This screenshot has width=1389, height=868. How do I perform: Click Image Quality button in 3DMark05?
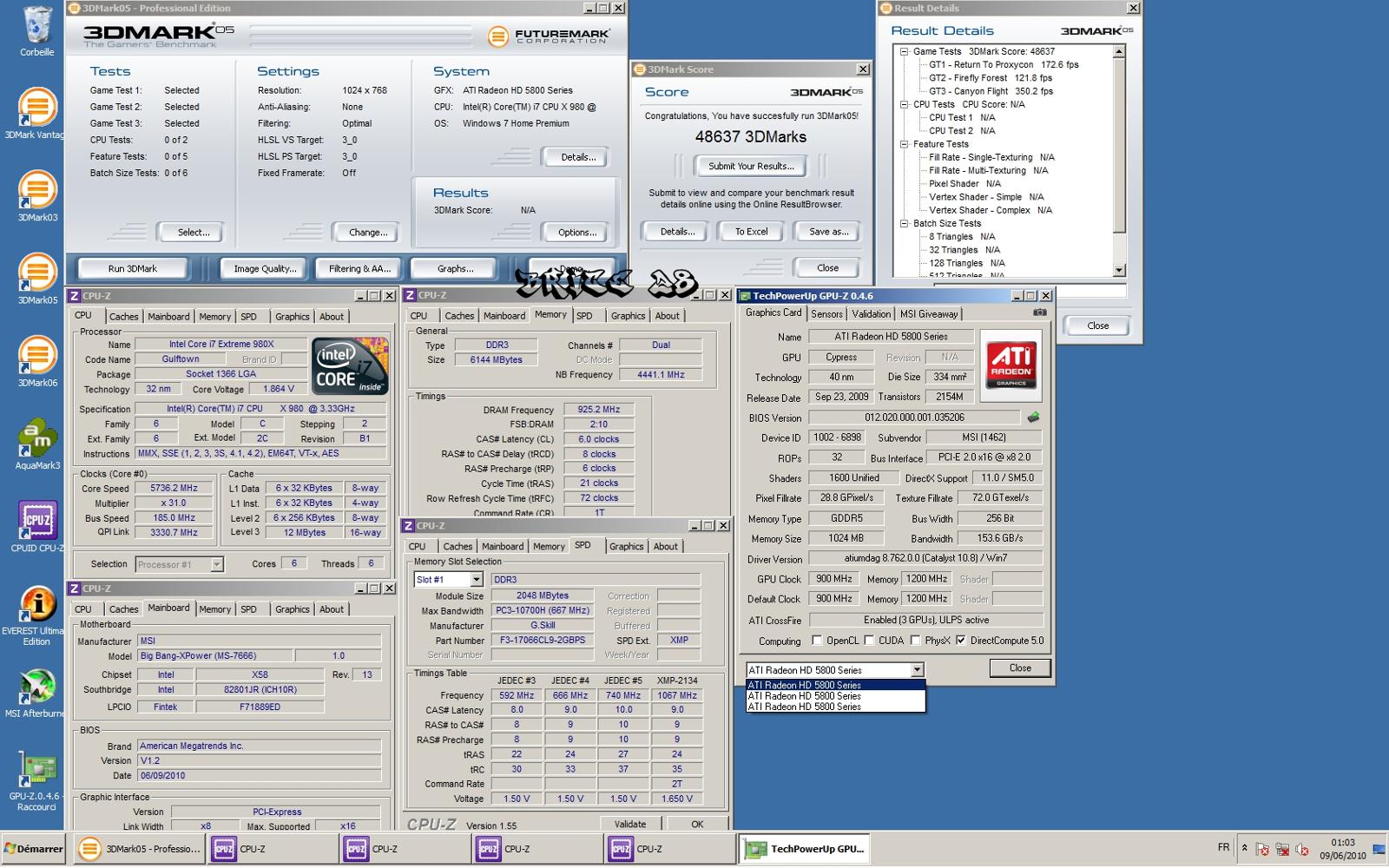click(x=265, y=268)
